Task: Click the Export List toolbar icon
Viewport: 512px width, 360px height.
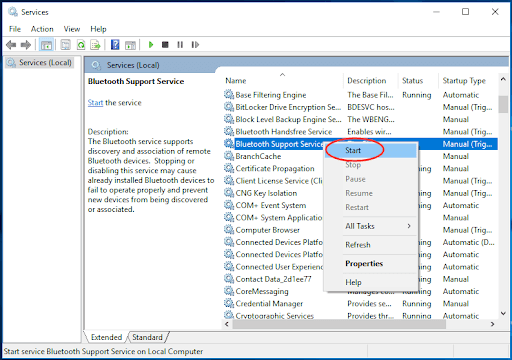Action: pos(95,45)
